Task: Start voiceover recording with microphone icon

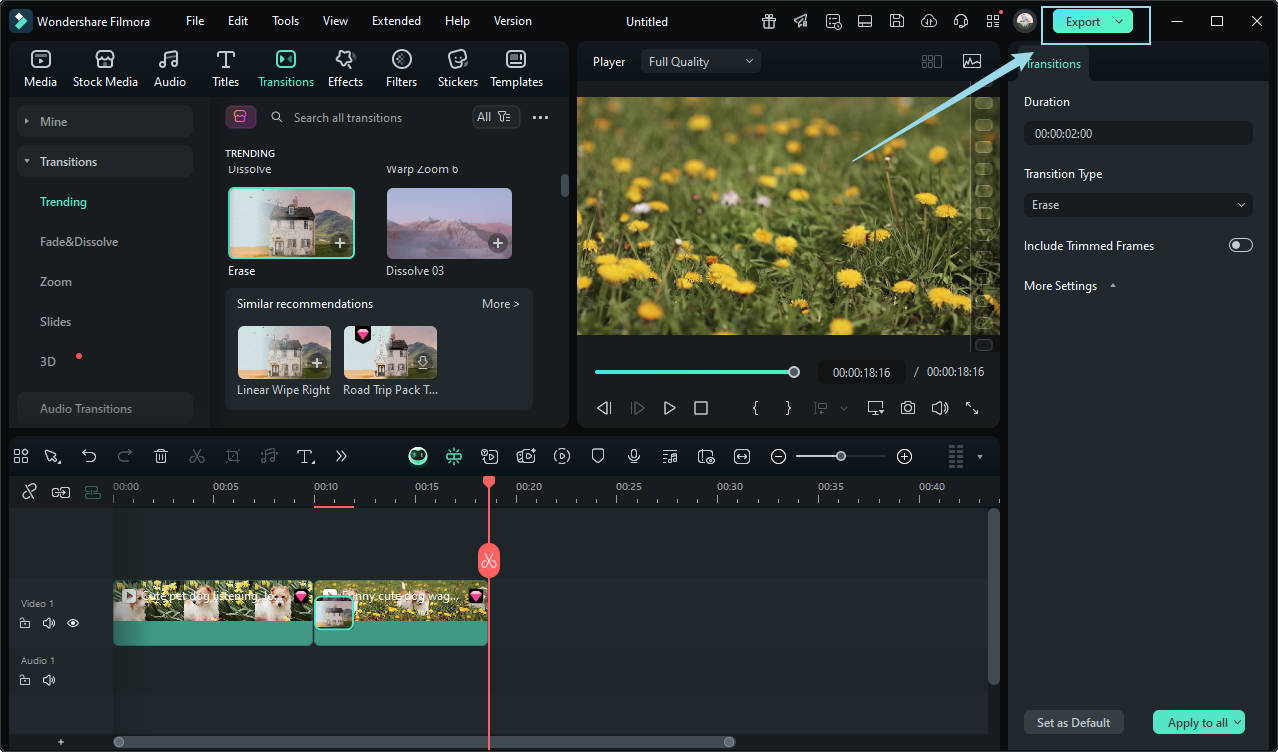Action: point(634,456)
